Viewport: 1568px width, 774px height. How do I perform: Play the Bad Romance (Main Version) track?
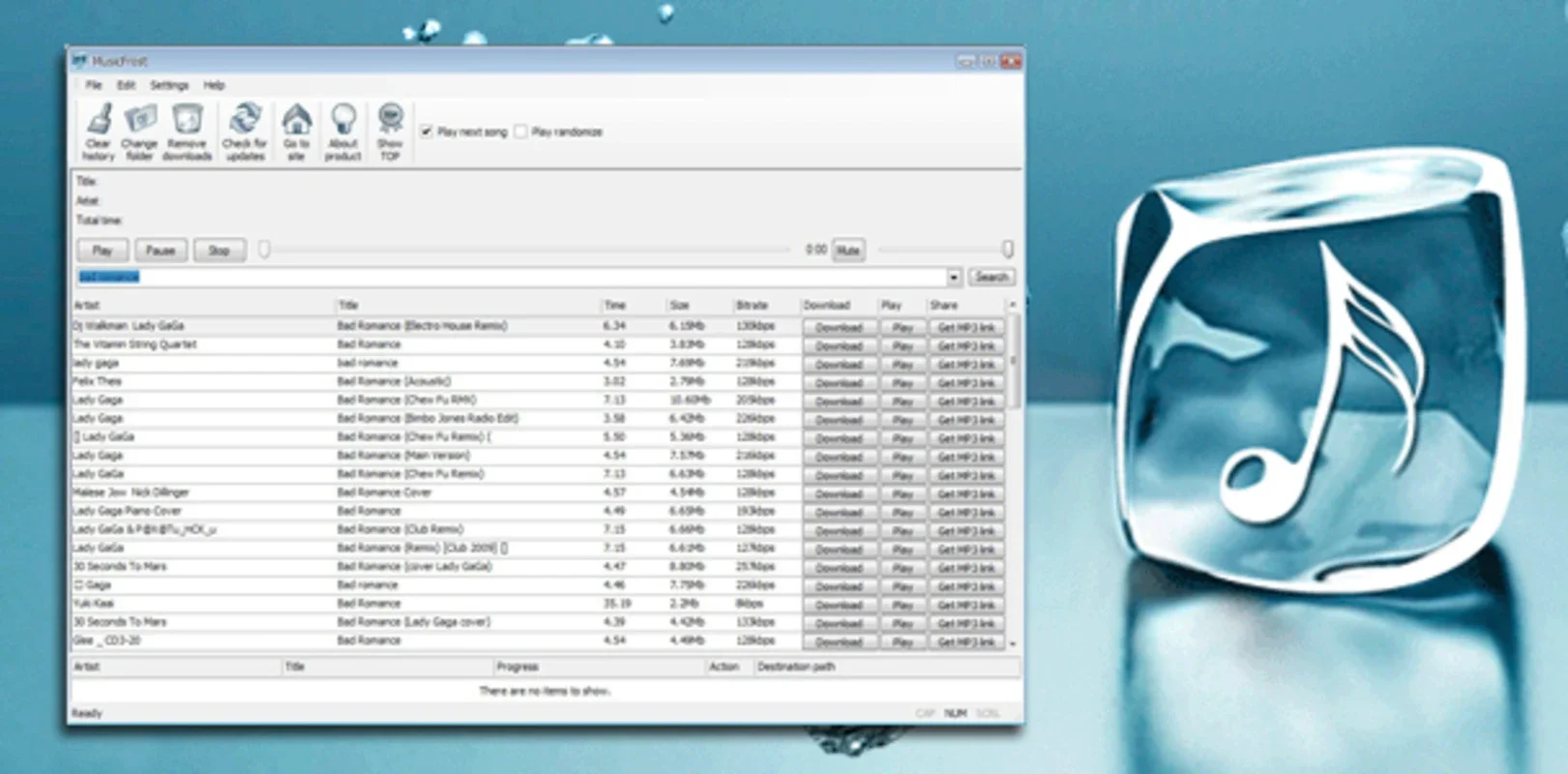(x=902, y=457)
